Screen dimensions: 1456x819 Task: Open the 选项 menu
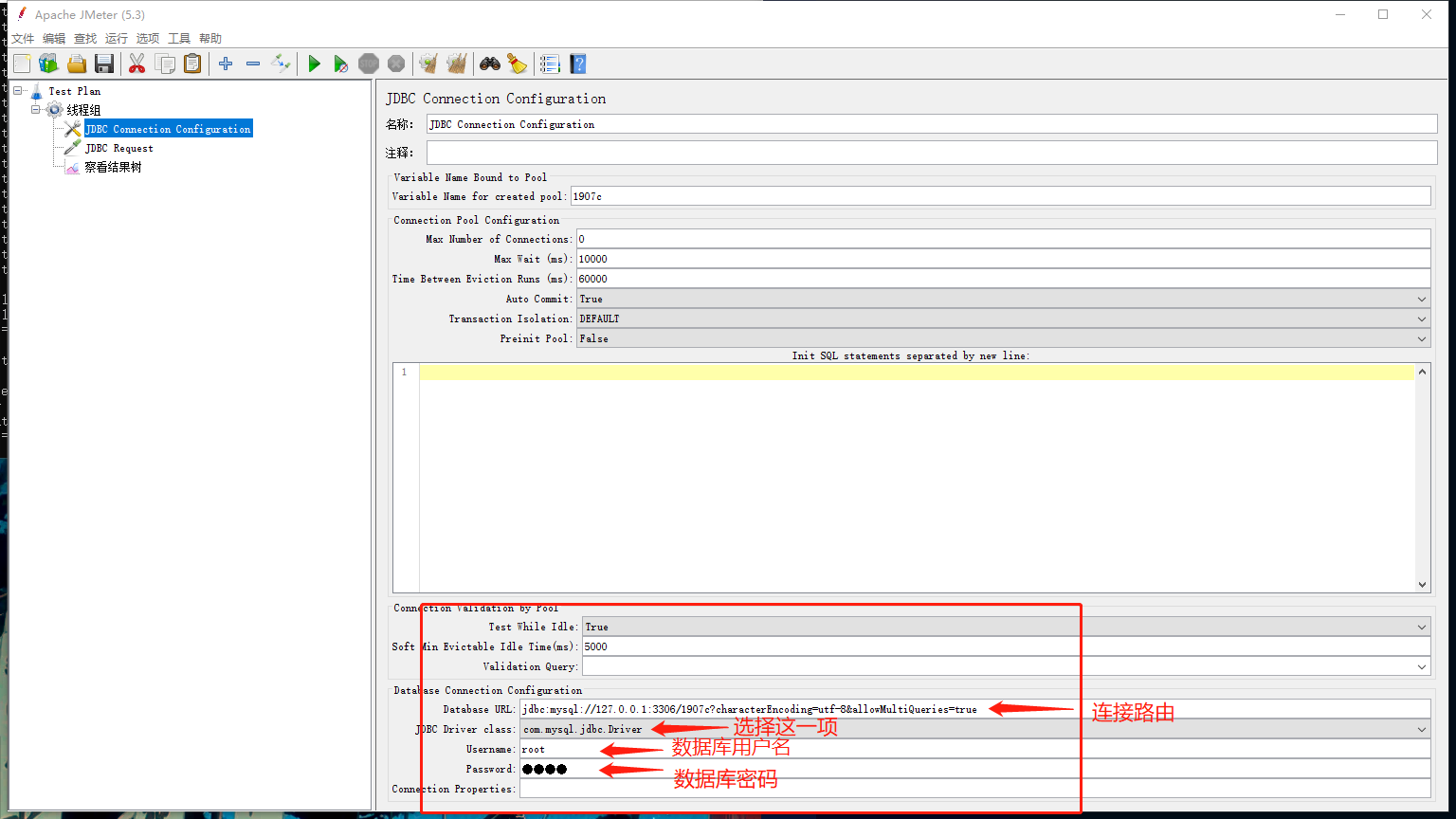pyautogui.click(x=148, y=39)
